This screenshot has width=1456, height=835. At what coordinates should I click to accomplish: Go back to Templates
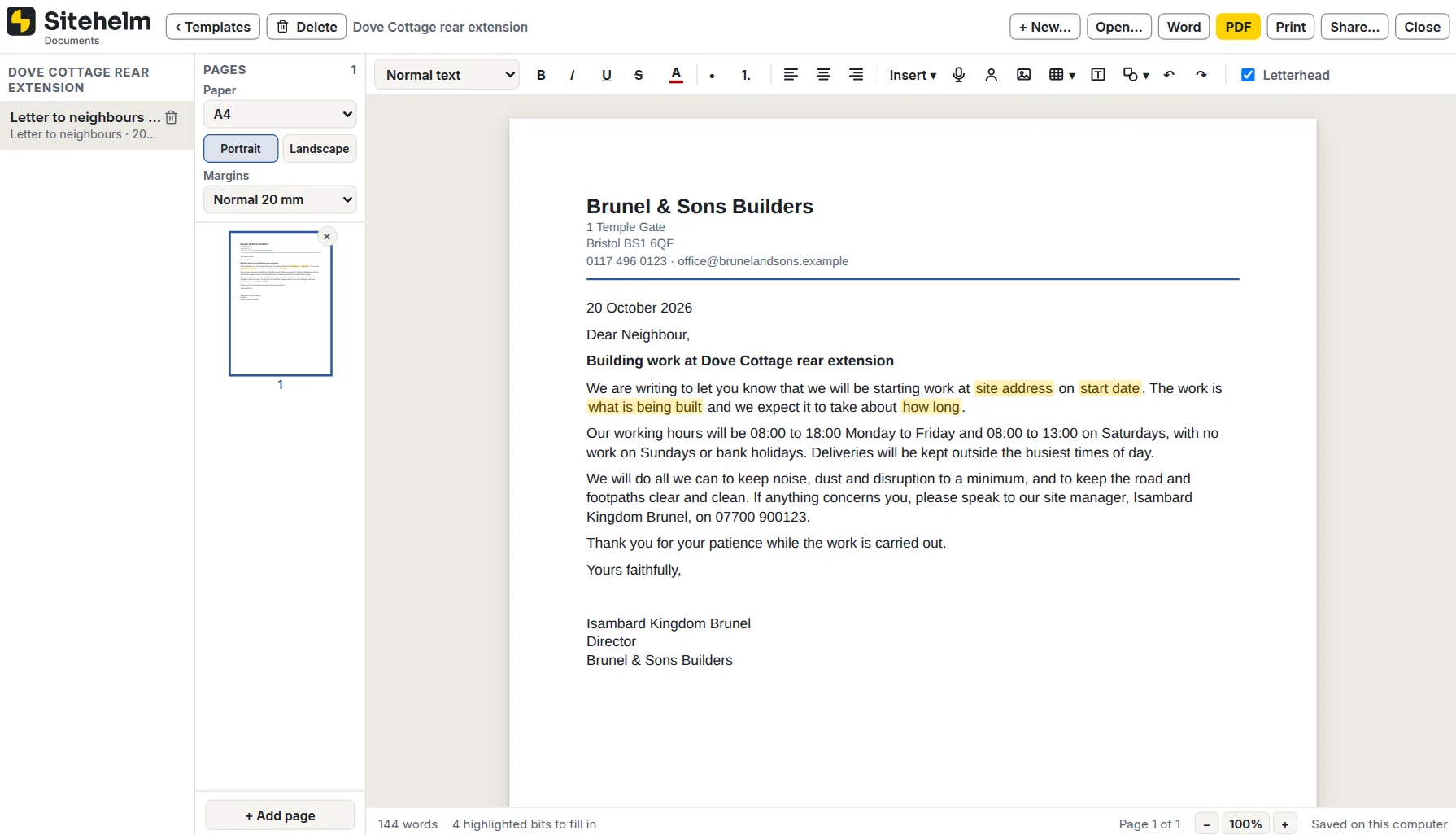pos(213,27)
